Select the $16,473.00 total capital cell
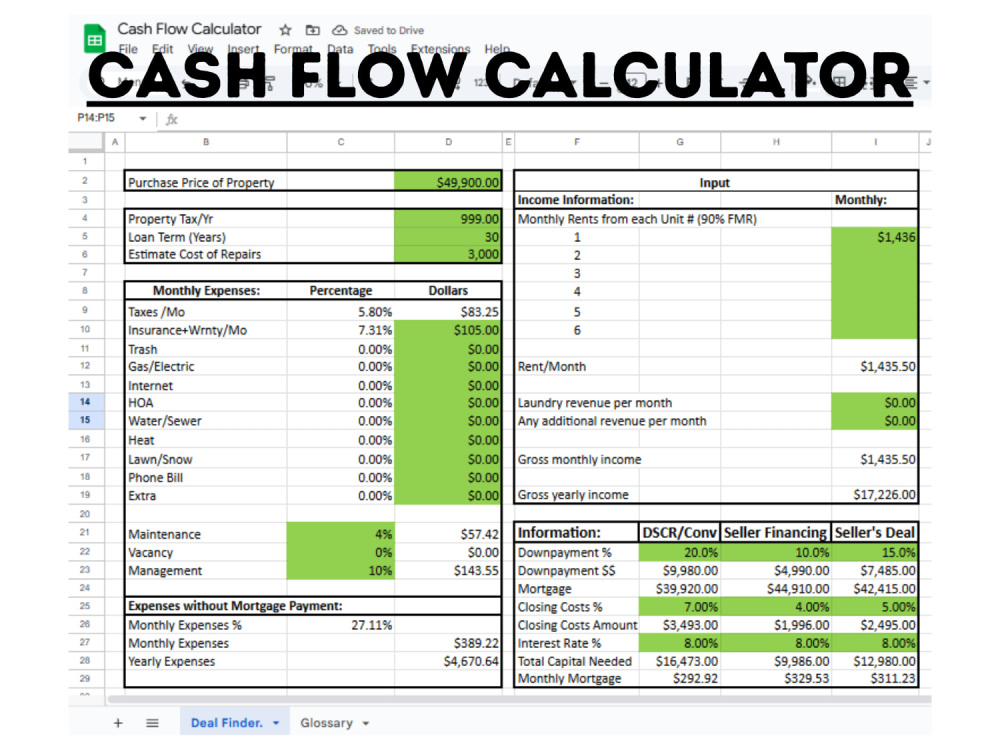Image resolution: width=1000 pixels, height=750 pixels. [680, 661]
